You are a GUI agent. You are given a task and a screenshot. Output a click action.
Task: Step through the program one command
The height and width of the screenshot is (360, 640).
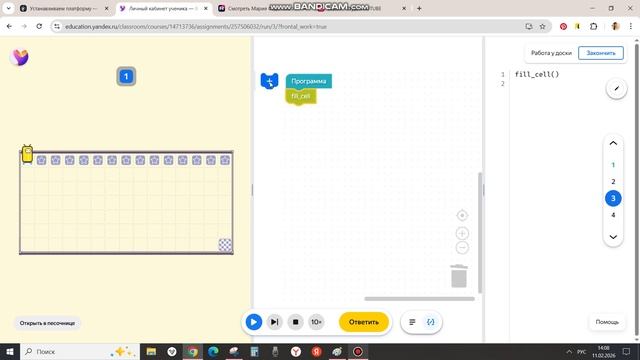[274, 322]
